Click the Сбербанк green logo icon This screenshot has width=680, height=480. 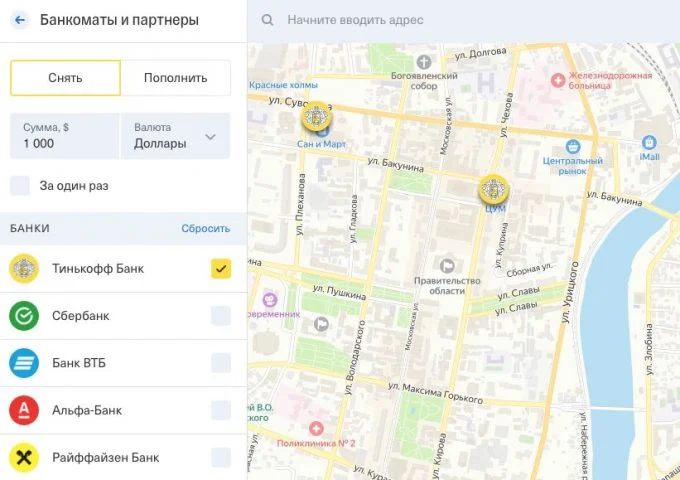[x=24, y=316]
